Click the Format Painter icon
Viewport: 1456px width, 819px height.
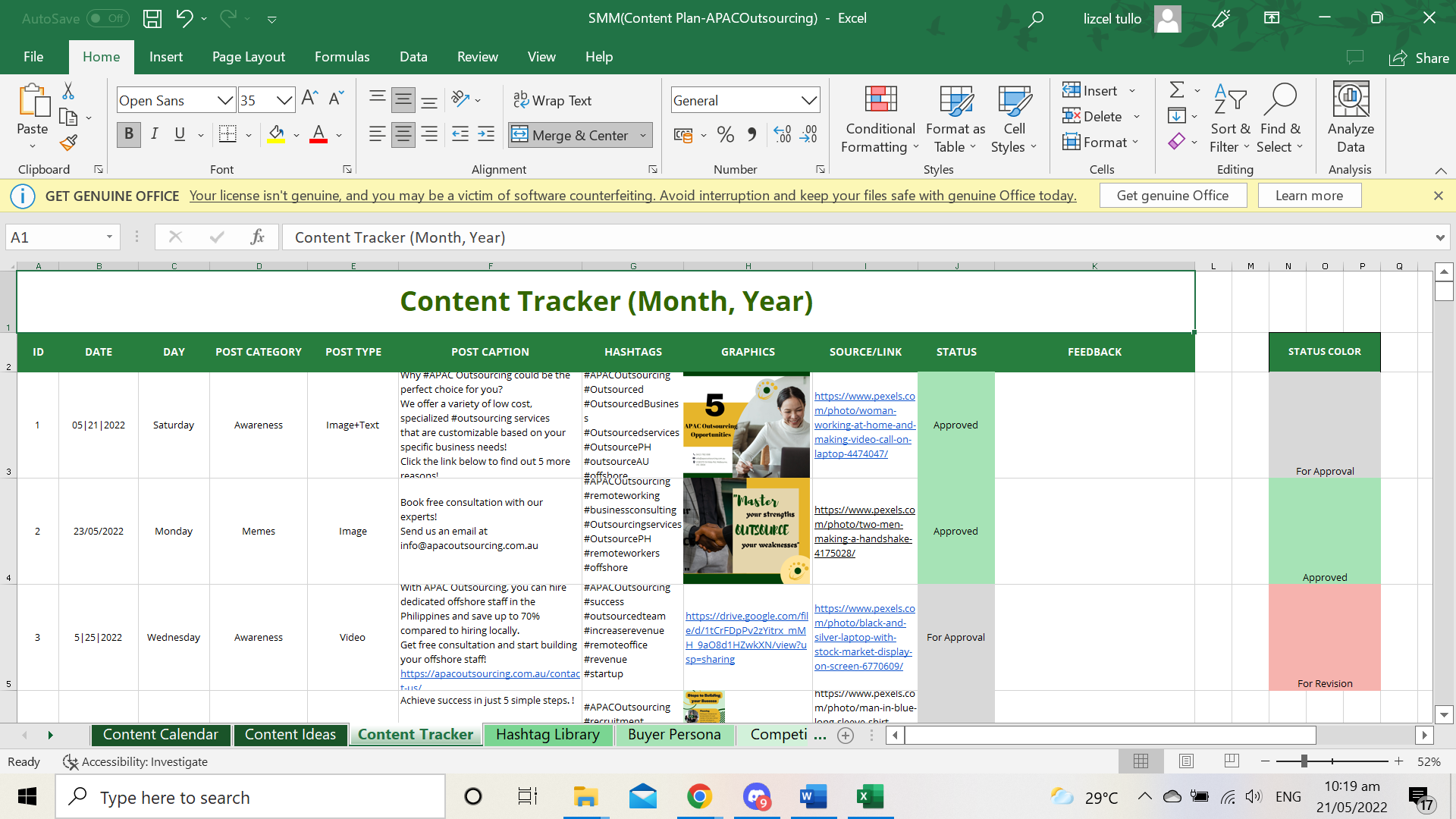[68, 143]
